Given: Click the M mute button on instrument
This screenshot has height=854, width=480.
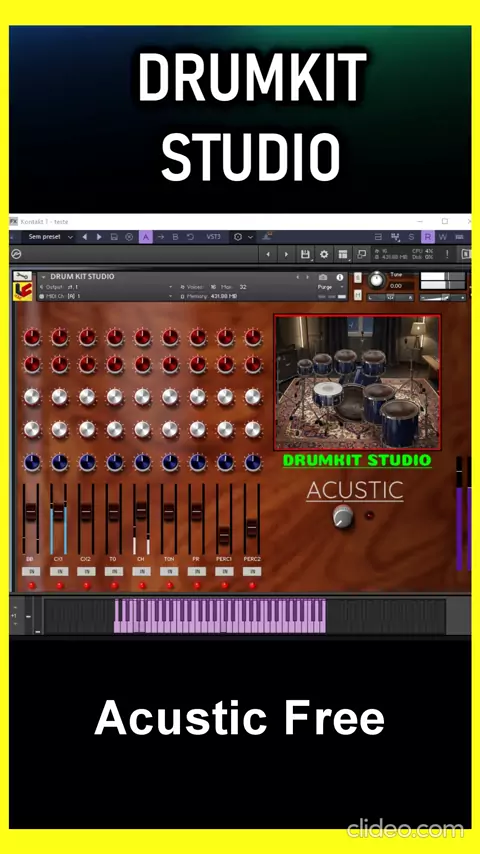Looking at the screenshot, I should [x=357, y=295].
